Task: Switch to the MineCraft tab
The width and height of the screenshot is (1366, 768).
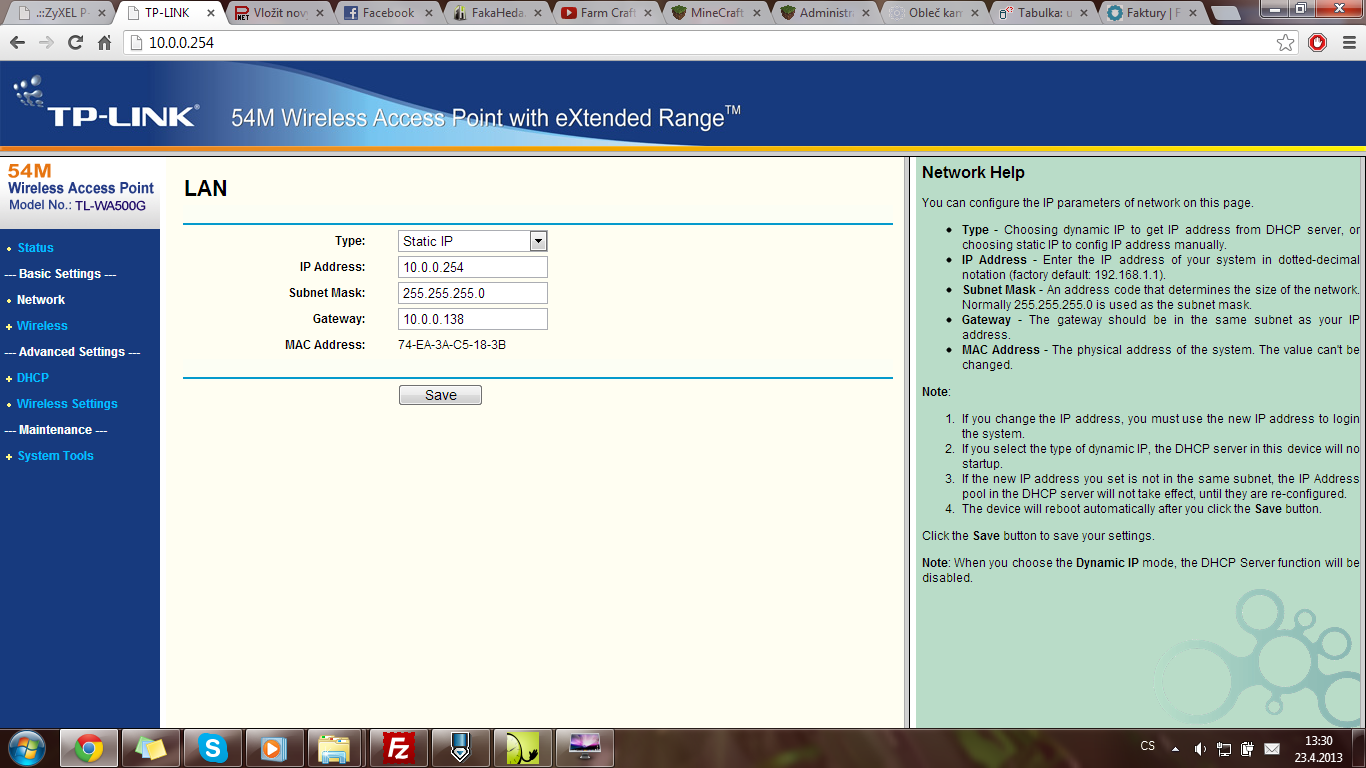Action: click(718, 13)
